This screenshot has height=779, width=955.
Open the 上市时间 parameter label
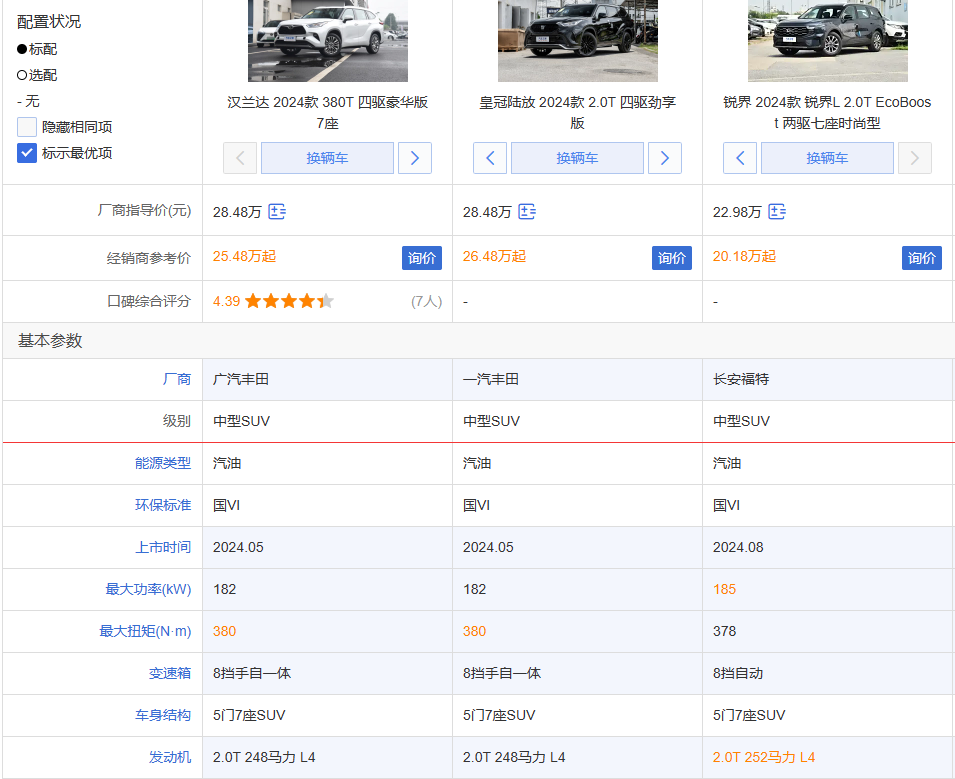163,547
